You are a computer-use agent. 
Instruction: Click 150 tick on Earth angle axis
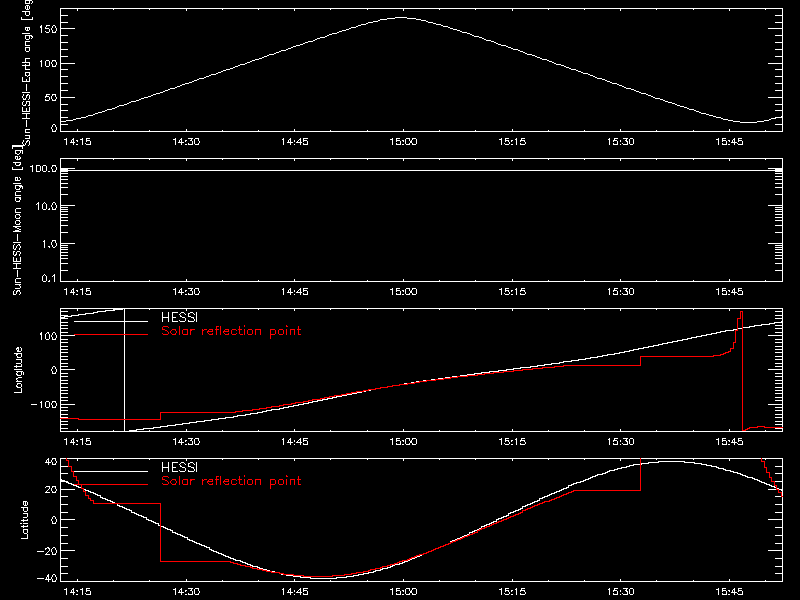click(x=47, y=29)
